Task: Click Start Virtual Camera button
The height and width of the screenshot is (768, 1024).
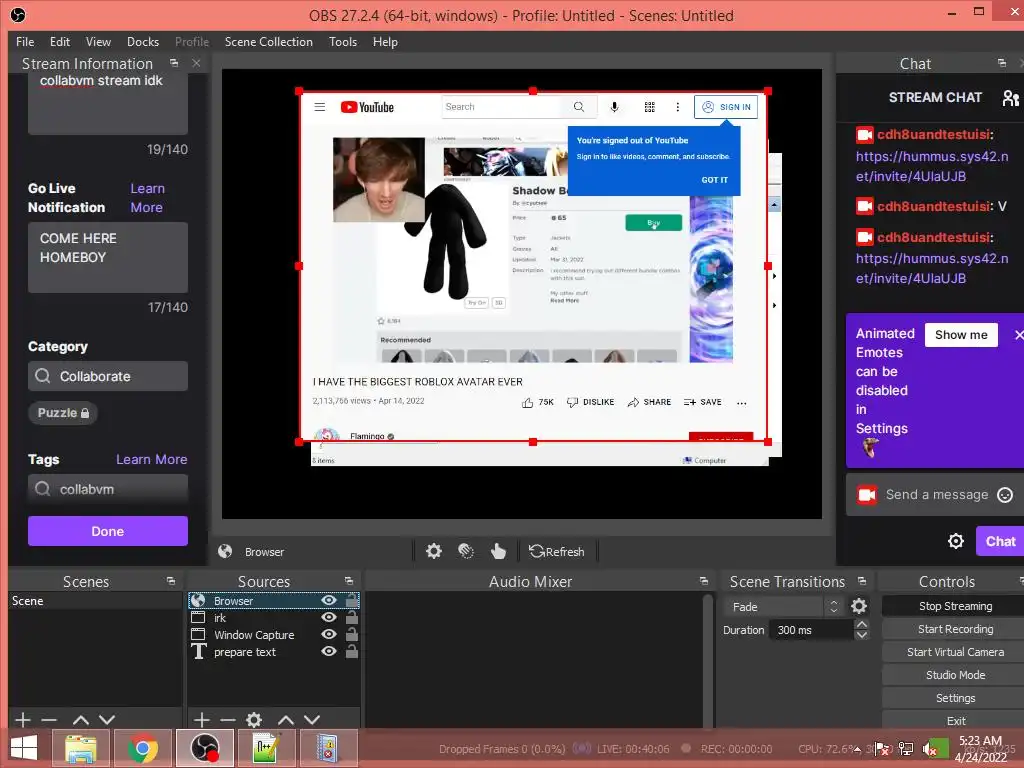Action: click(x=955, y=652)
